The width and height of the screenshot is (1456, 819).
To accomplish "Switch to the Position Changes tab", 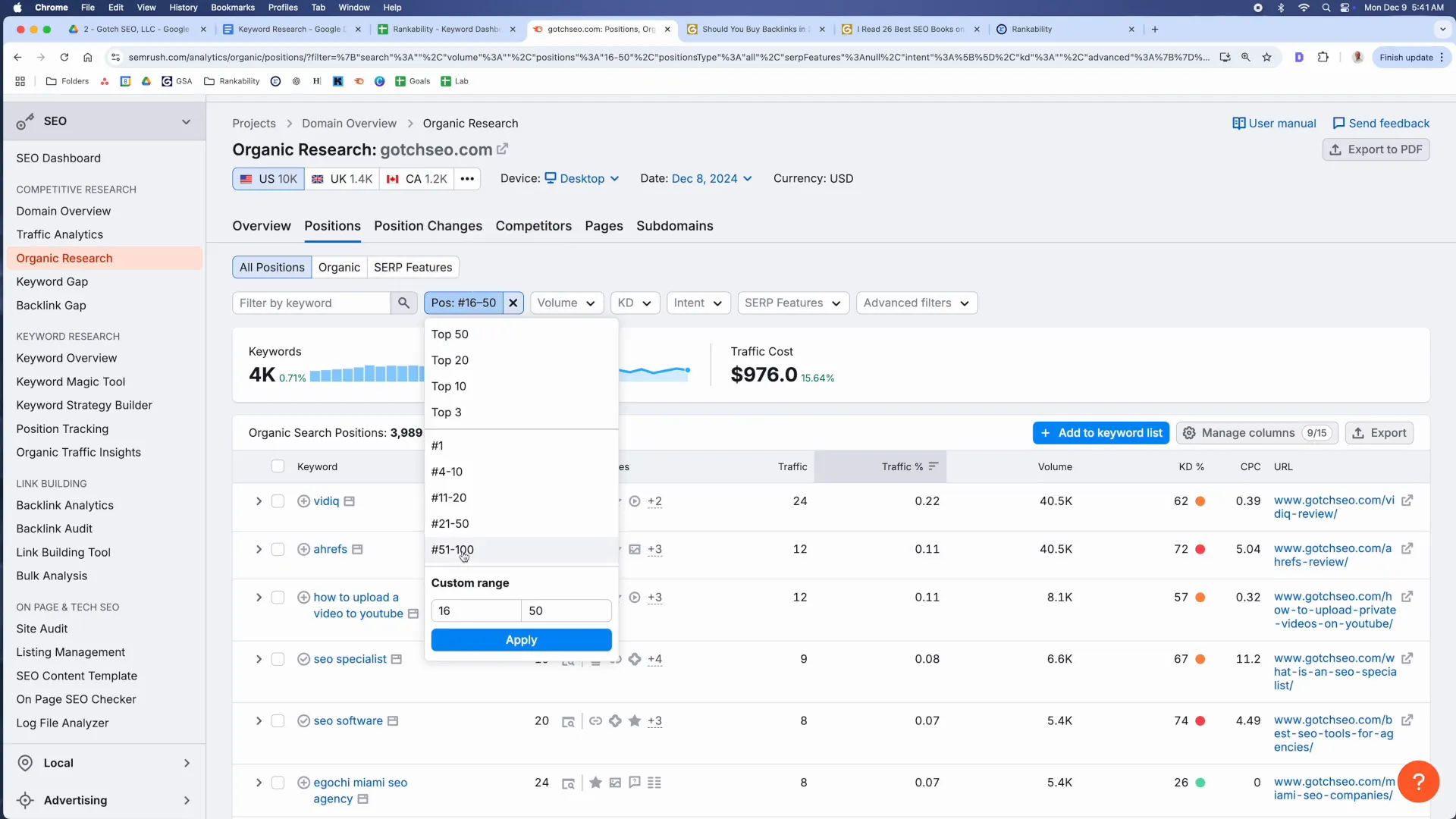I will pos(428,226).
